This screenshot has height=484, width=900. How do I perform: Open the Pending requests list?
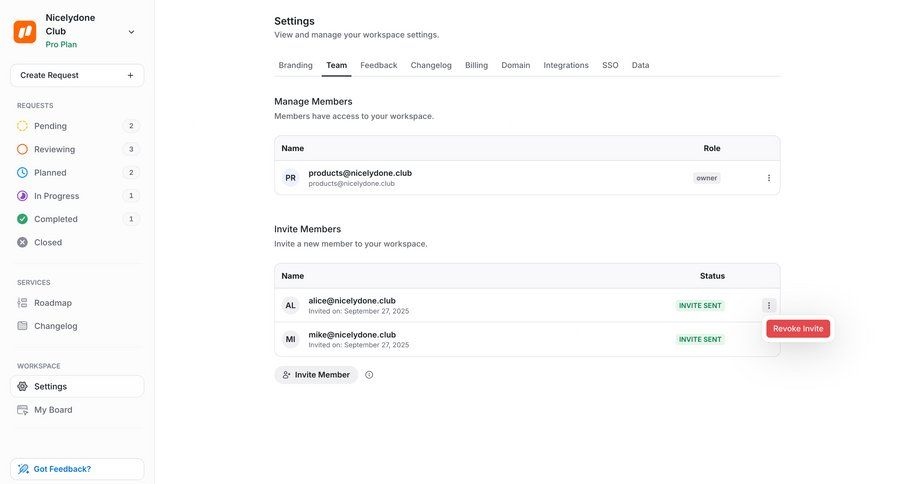pos(50,126)
